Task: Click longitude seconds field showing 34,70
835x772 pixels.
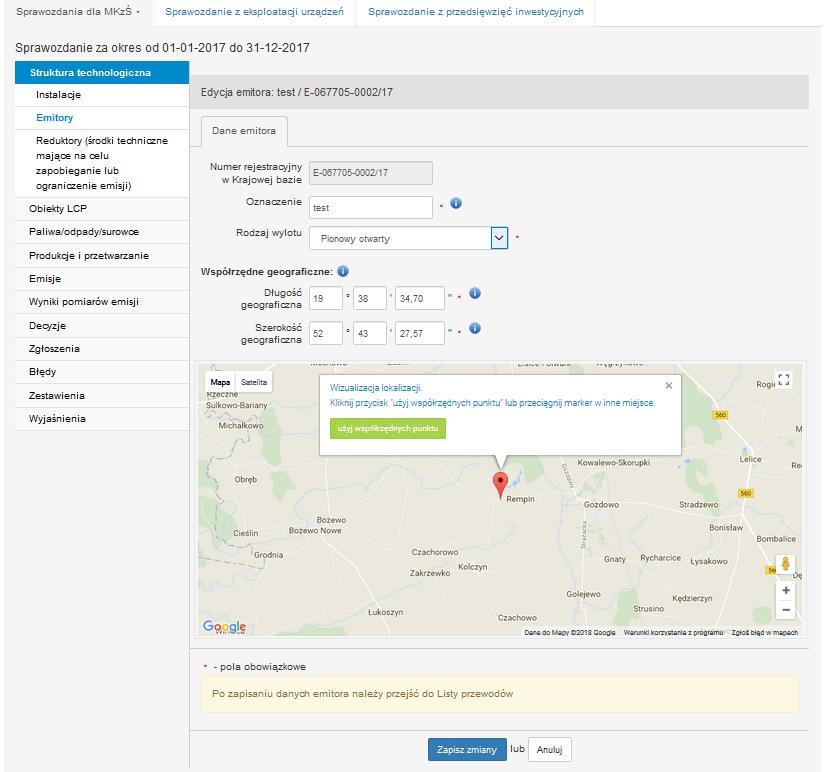Action: 420,298
